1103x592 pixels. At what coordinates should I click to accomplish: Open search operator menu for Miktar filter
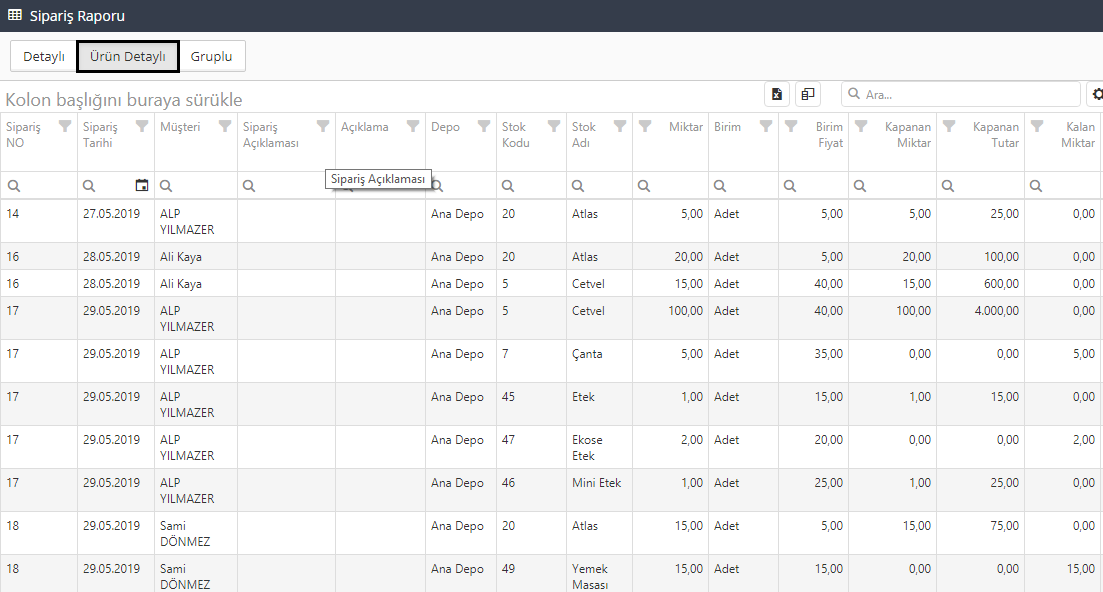(x=644, y=185)
